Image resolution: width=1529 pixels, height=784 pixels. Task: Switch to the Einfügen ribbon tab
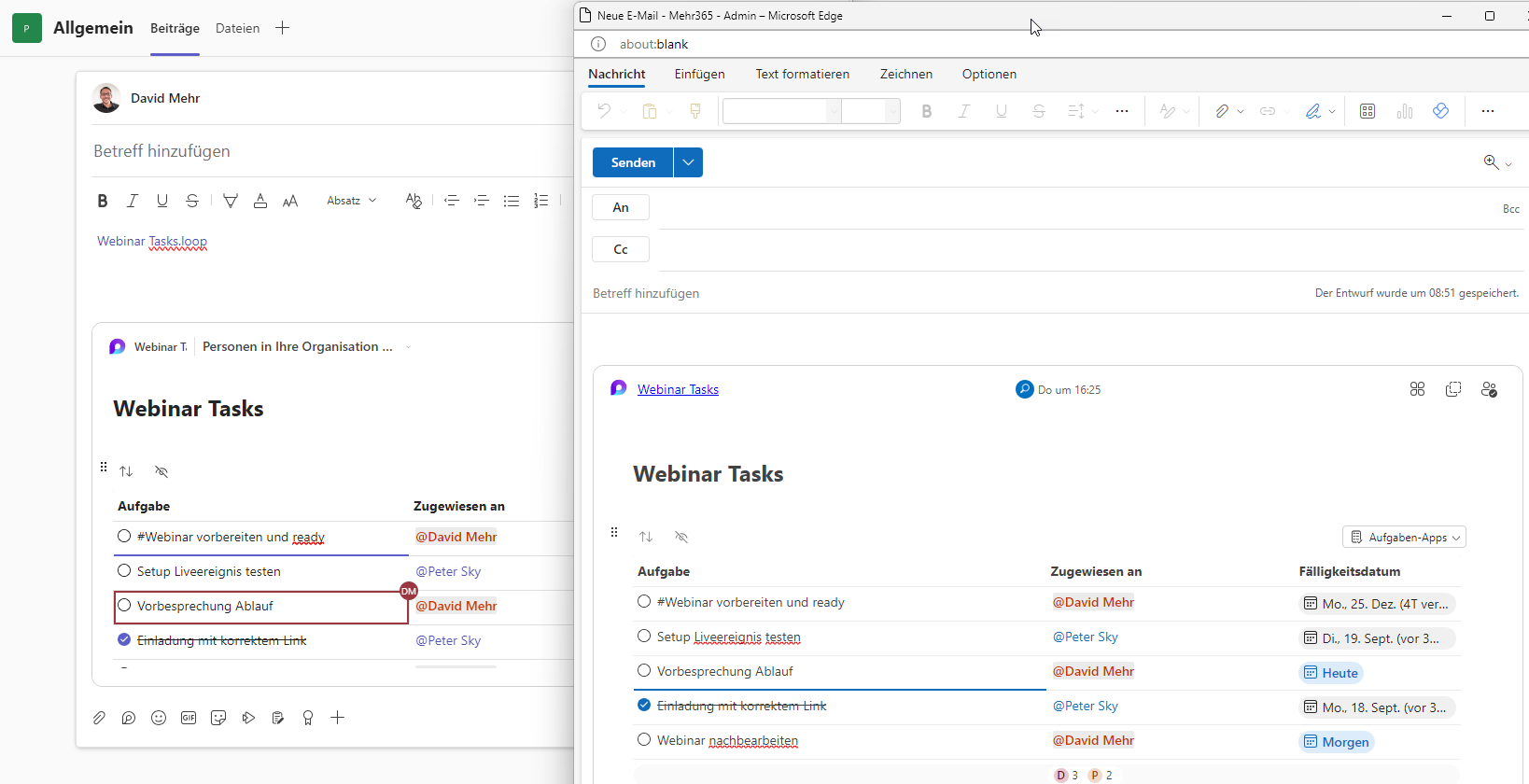pyautogui.click(x=700, y=74)
